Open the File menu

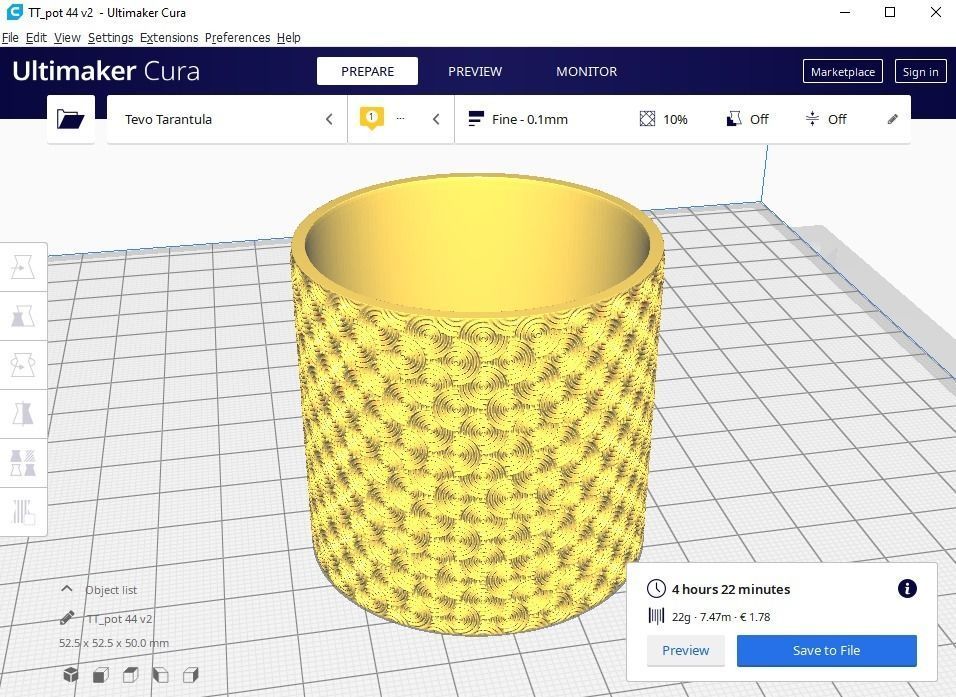[x=10, y=38]
